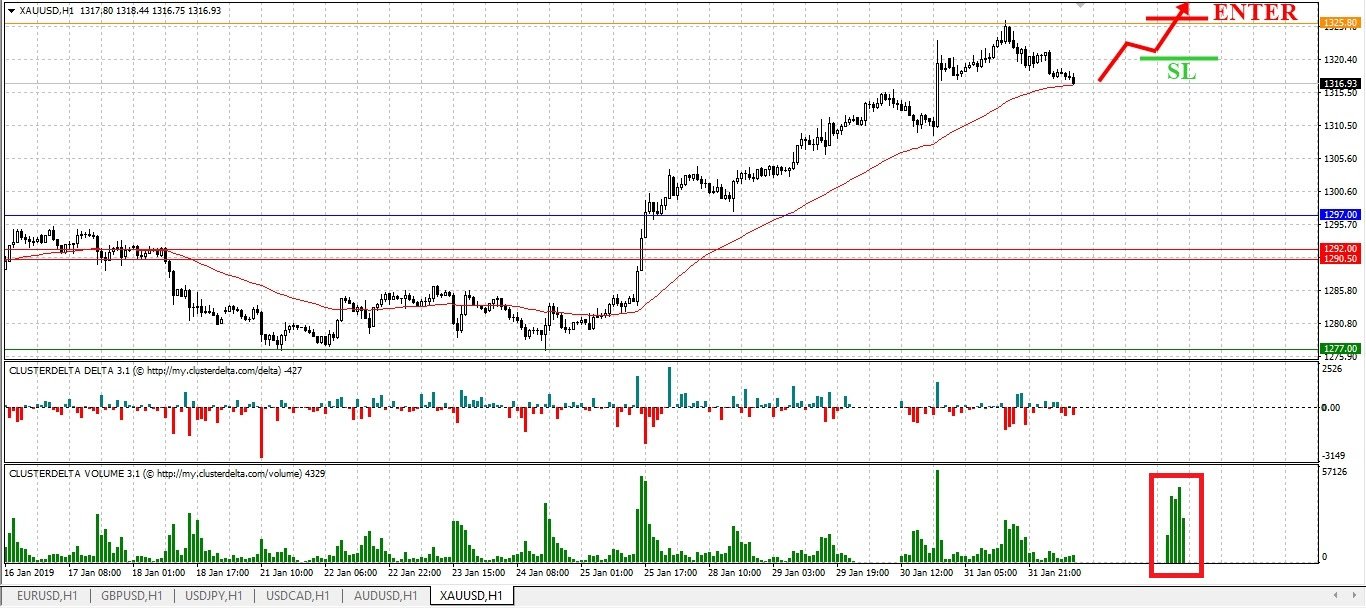Click the red rectangle around volume bars
The height and width of the screenshot is (608, 1366).
pyautogui.click(x=1176, y=525)
